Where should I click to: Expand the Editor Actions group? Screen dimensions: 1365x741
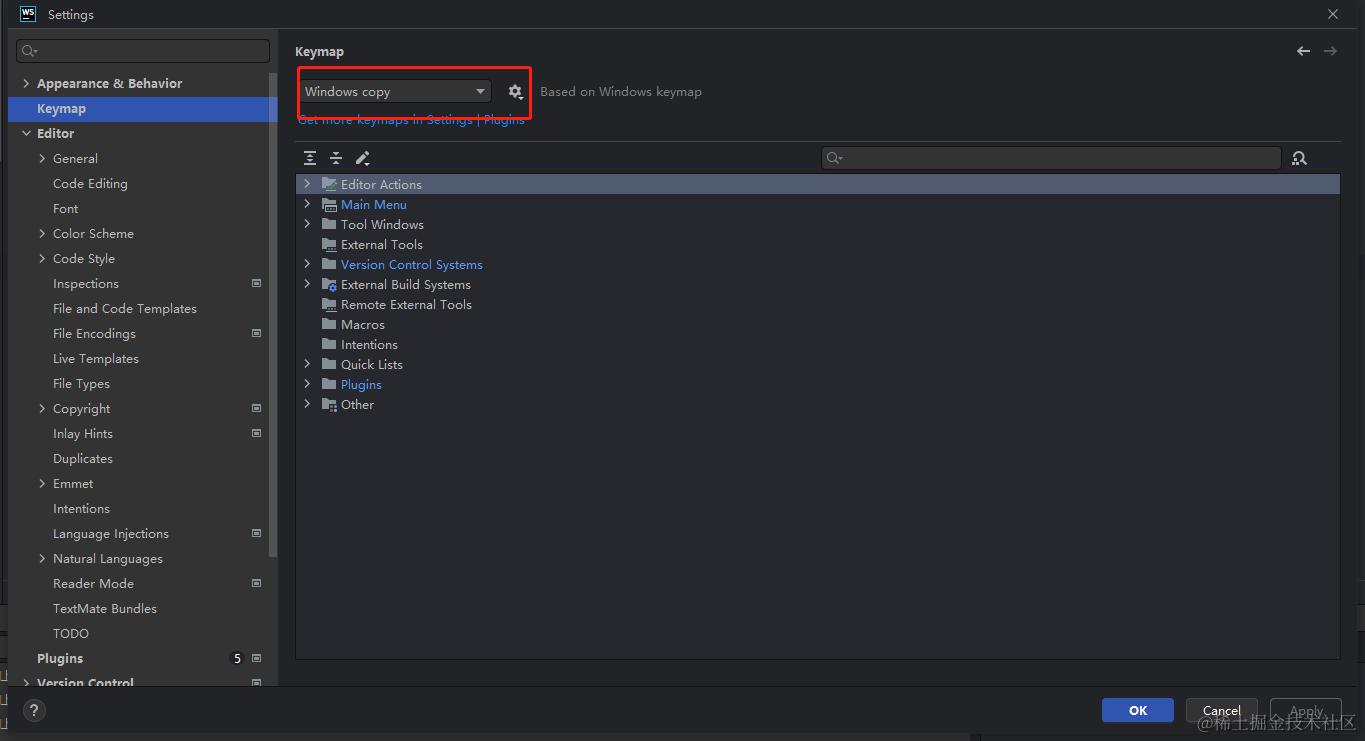click(307, 184)
